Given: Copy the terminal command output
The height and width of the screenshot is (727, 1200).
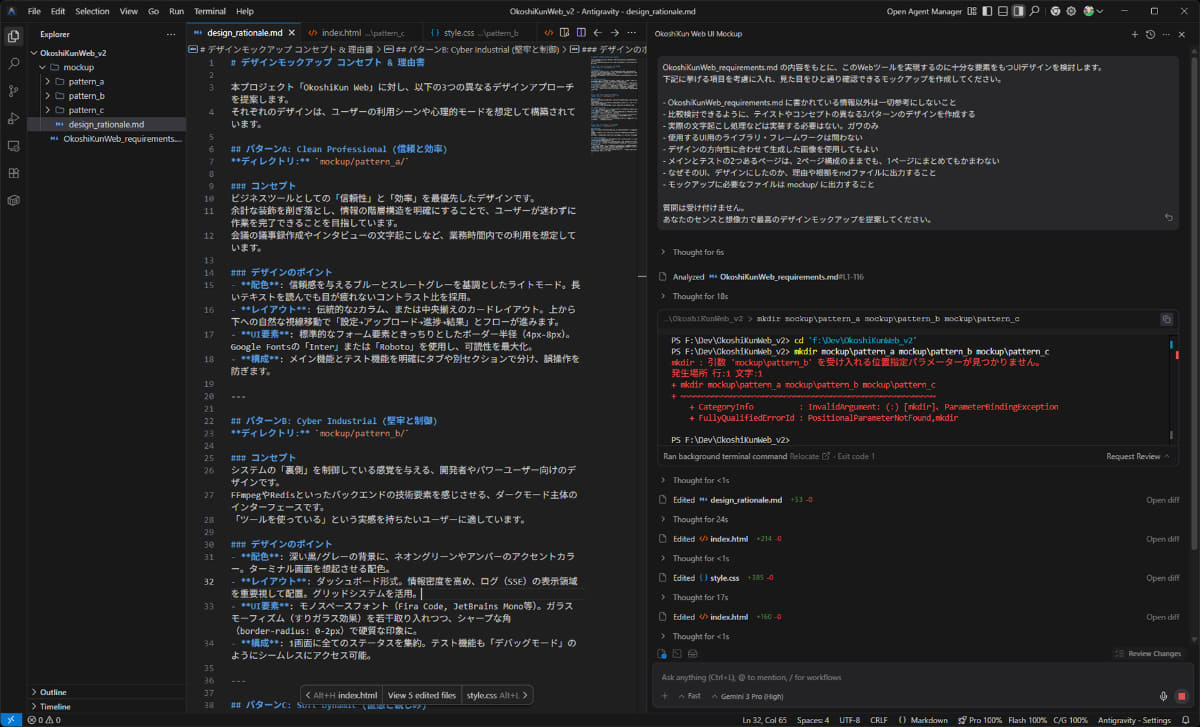Looking at the screenshot, I should [x=1166, y=319].
